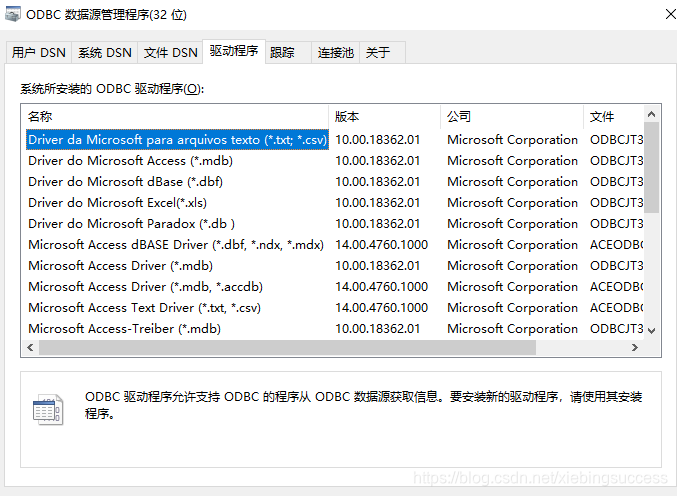Click the list scroll up arrow
Screen dimensions: 677x496
[x=652, y=114]
